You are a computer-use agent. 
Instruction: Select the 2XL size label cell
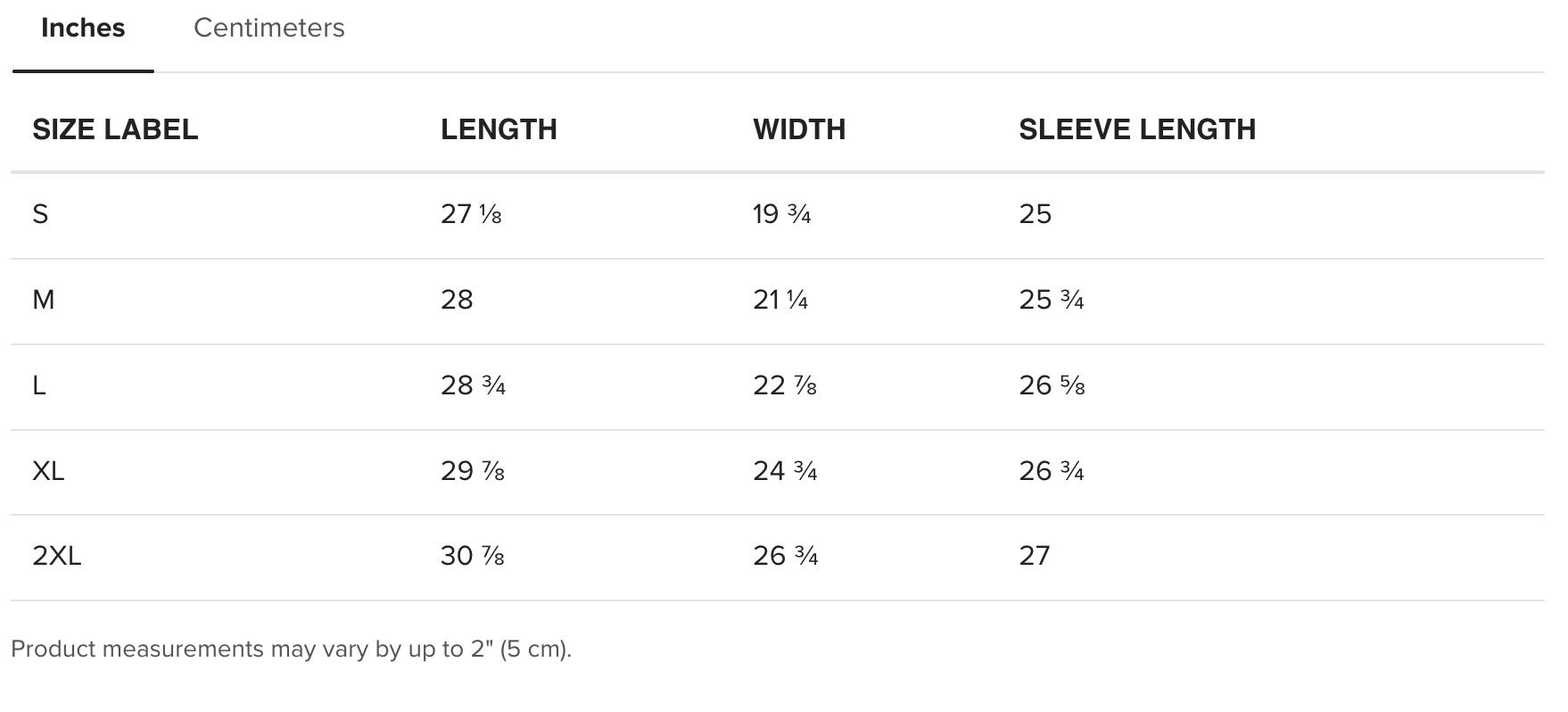pos(56,556)
